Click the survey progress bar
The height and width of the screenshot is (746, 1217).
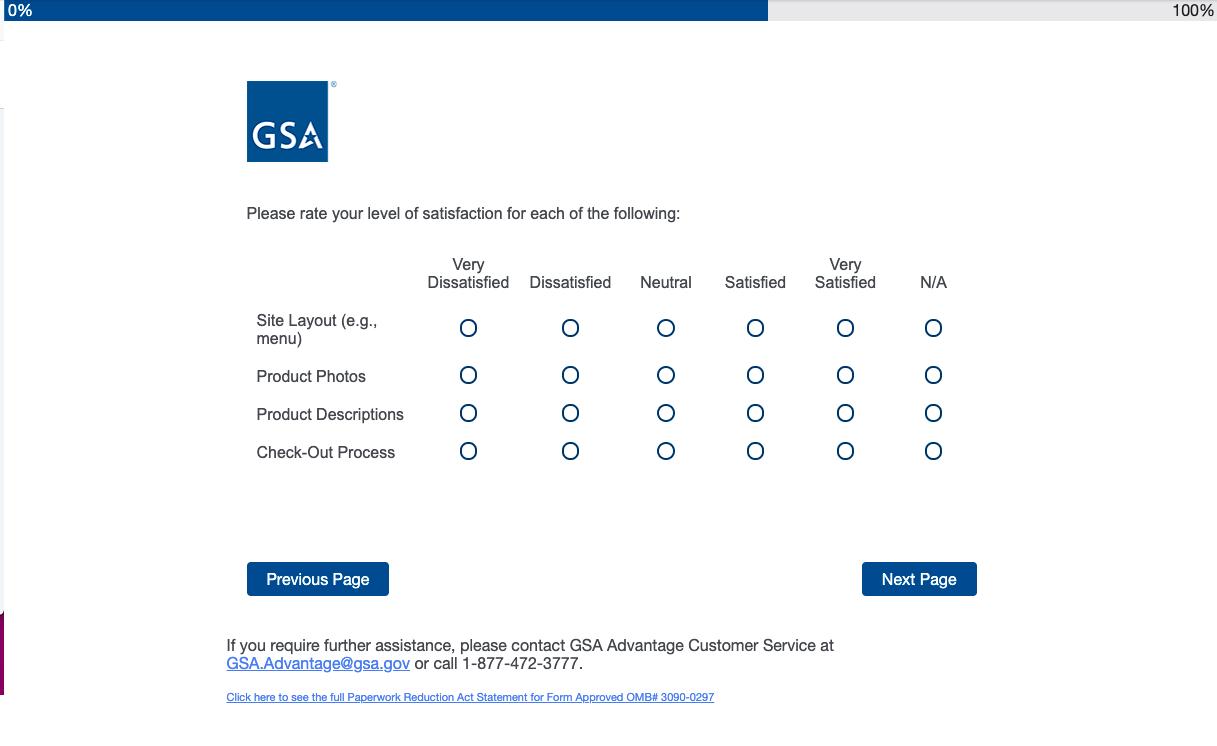point(608,10)
